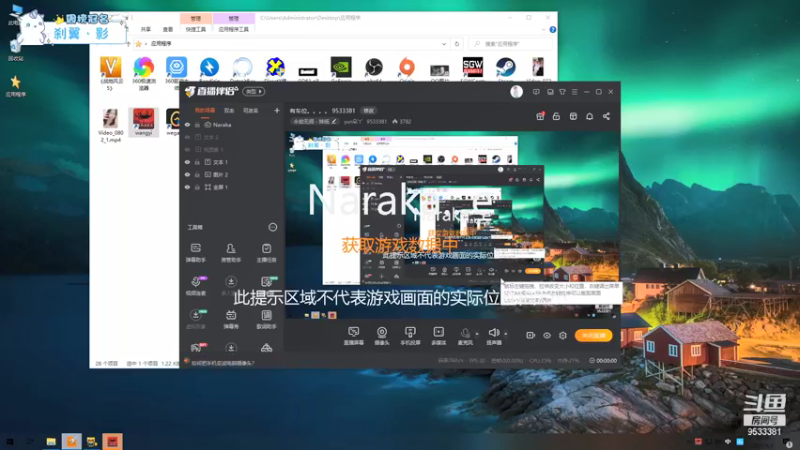The height and width of the screenshot is (450, 800).
Task: Add a 手机投屏 phone casting source
Action: coord(410,336)
